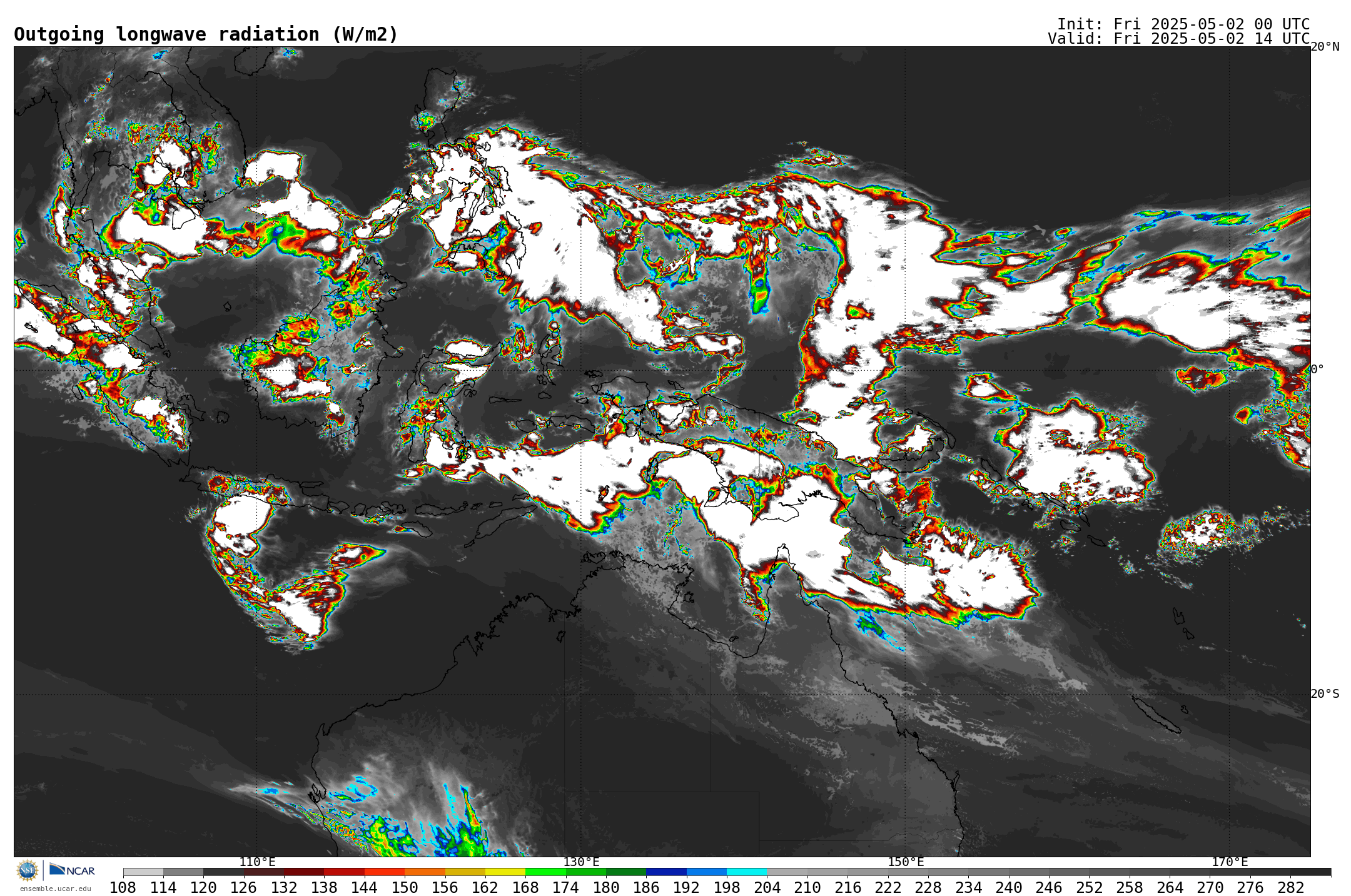
Task: Click the 170°E longitude label
Action: [x=1230, y=862]
